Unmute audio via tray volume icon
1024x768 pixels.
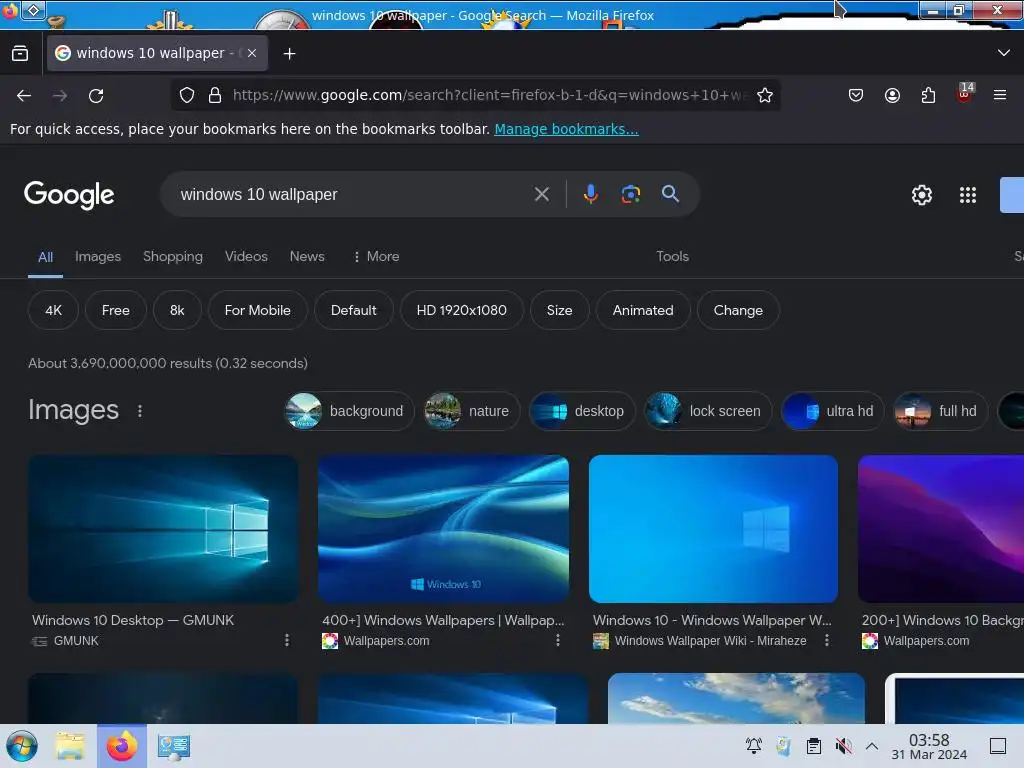click(x=843, y=746)
